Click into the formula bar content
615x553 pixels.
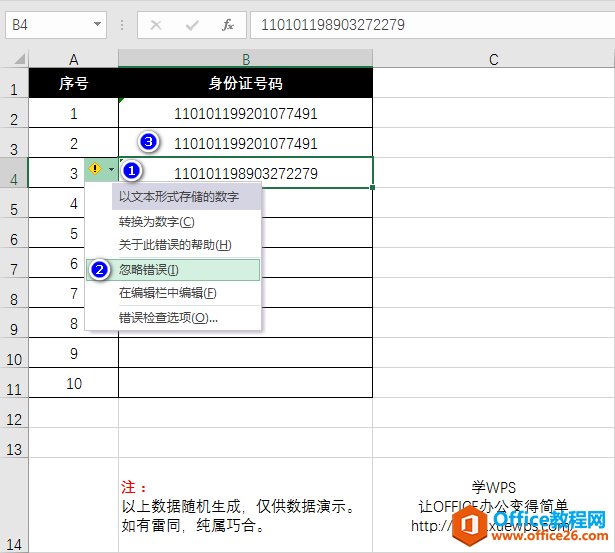click(432, 25)
